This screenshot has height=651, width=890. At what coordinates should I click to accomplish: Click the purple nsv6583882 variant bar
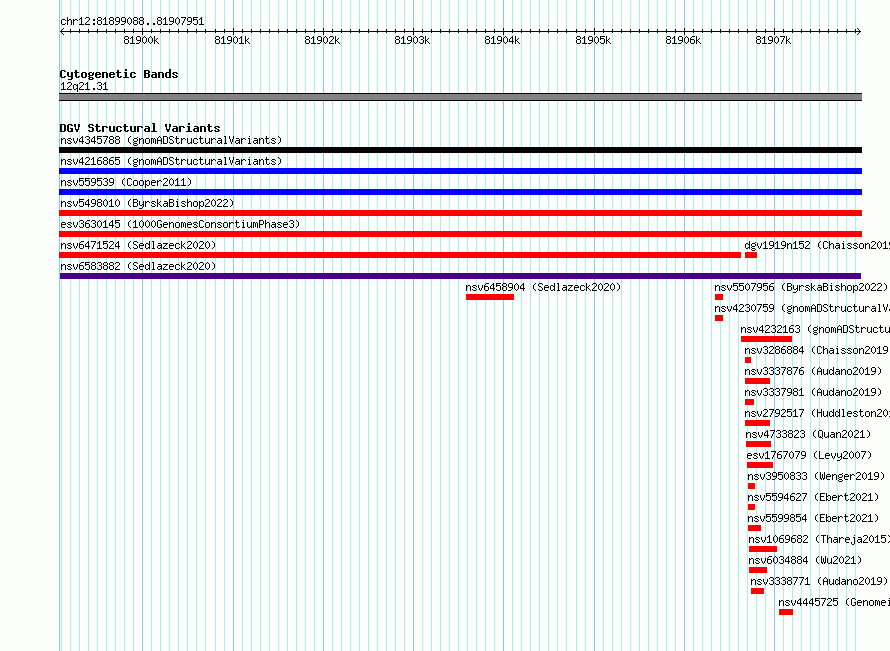click(460, 276)
